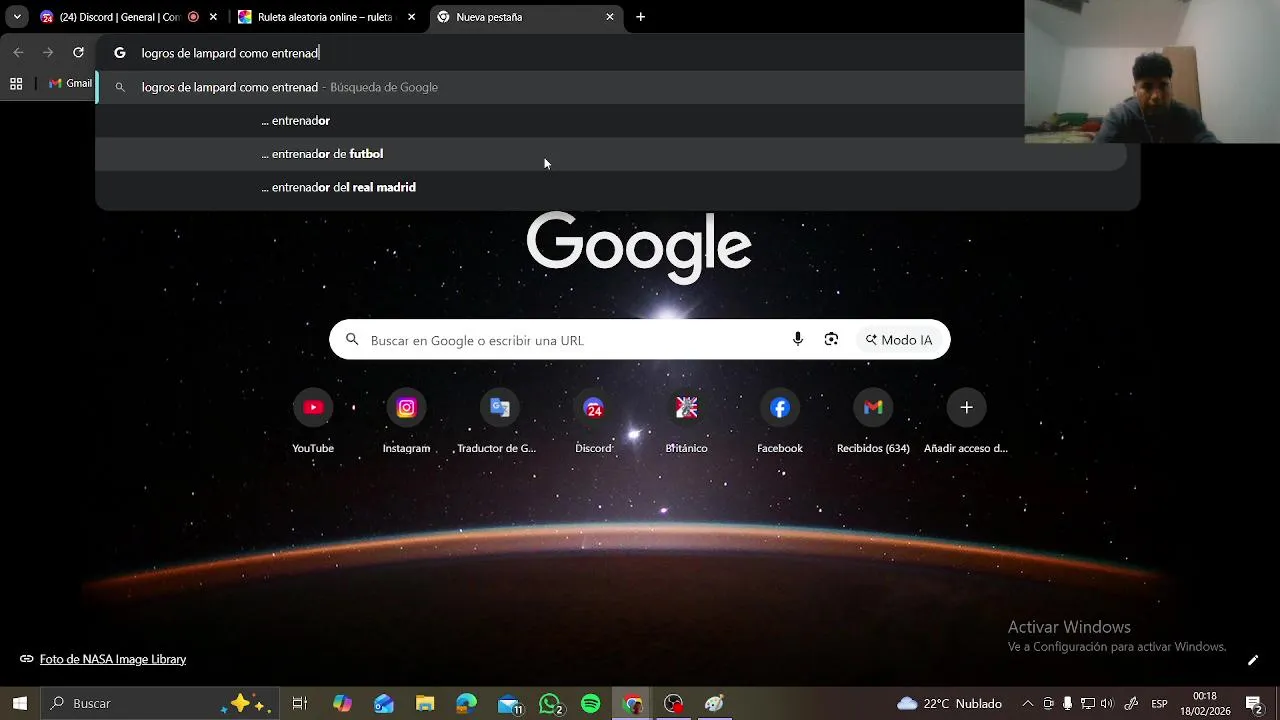This screenshot has width=1280, height=720.
Task: Open the clock and date flyout
Action: [1205, 704]
